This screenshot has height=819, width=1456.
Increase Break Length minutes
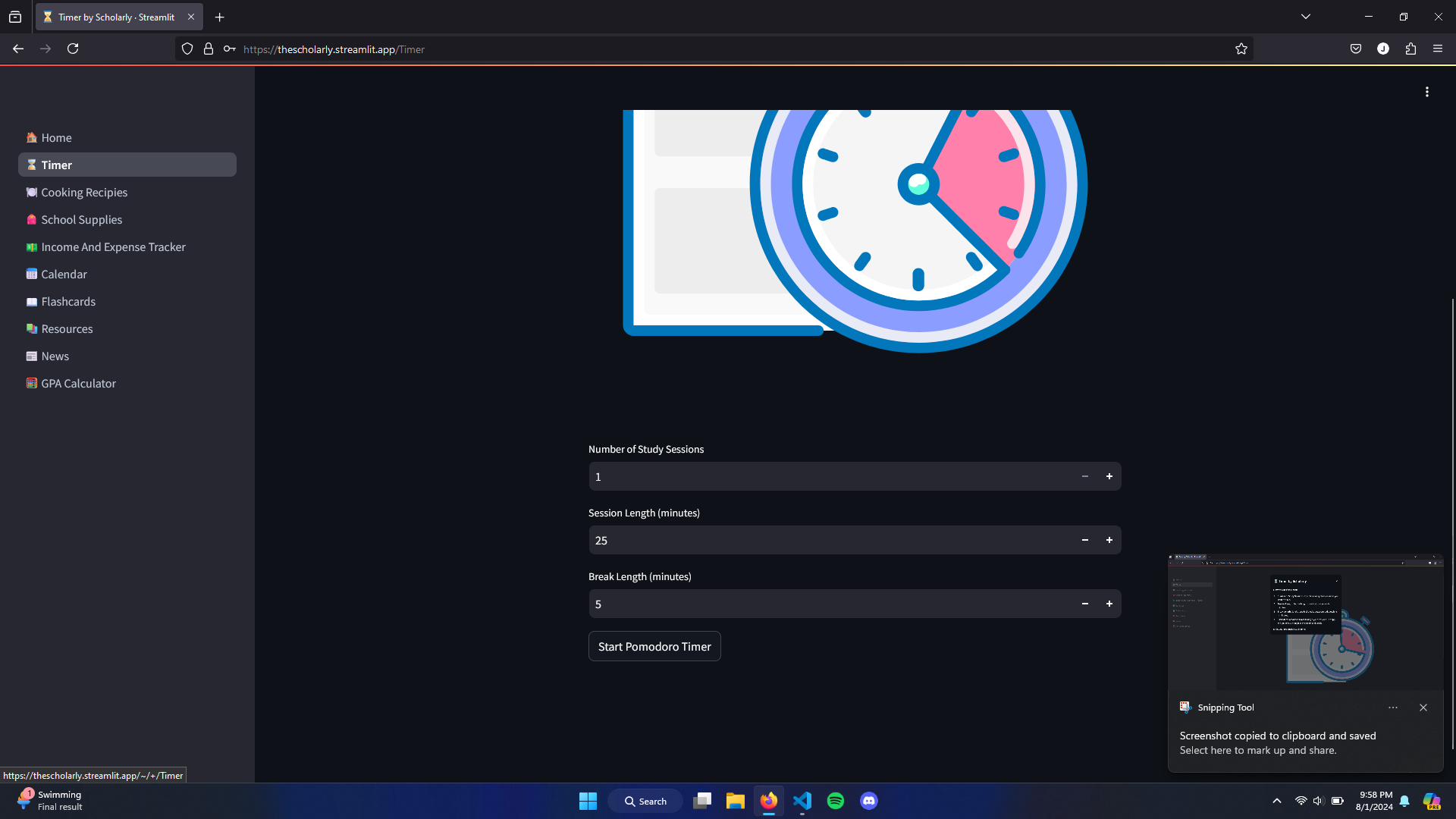coord(1109,604)
